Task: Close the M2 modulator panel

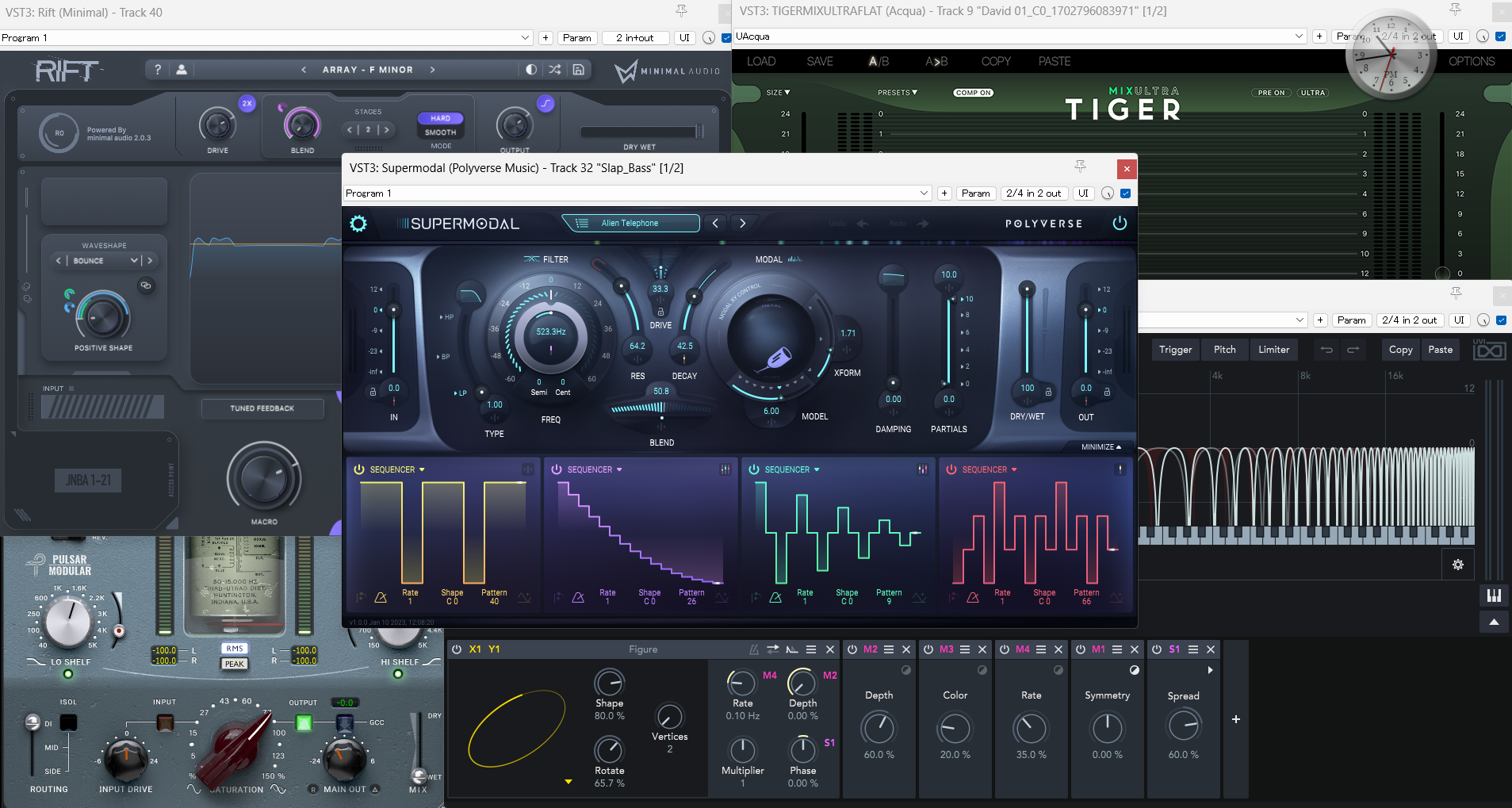Action: (x=906, y=649)
